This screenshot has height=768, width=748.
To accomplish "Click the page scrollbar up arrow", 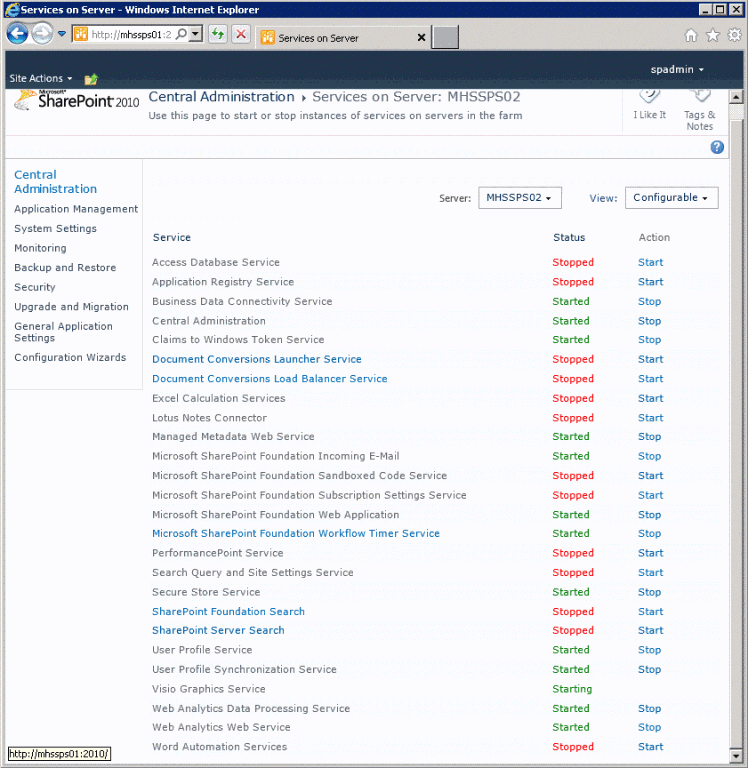I will click(736, 97).
